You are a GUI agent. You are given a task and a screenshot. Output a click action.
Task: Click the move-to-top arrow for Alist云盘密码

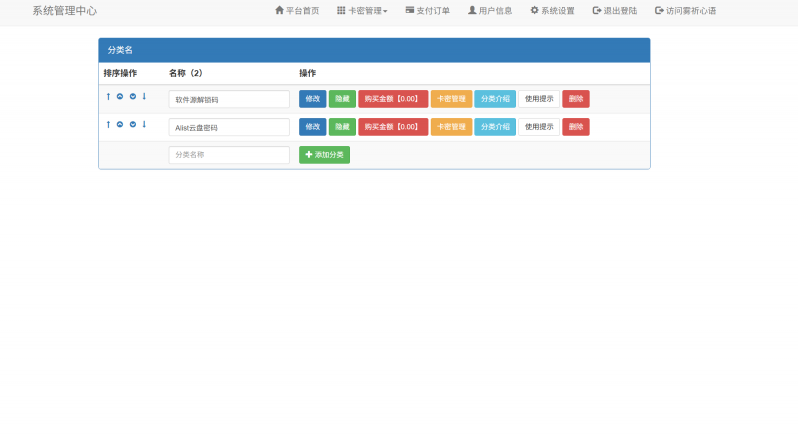click(108, 125)
